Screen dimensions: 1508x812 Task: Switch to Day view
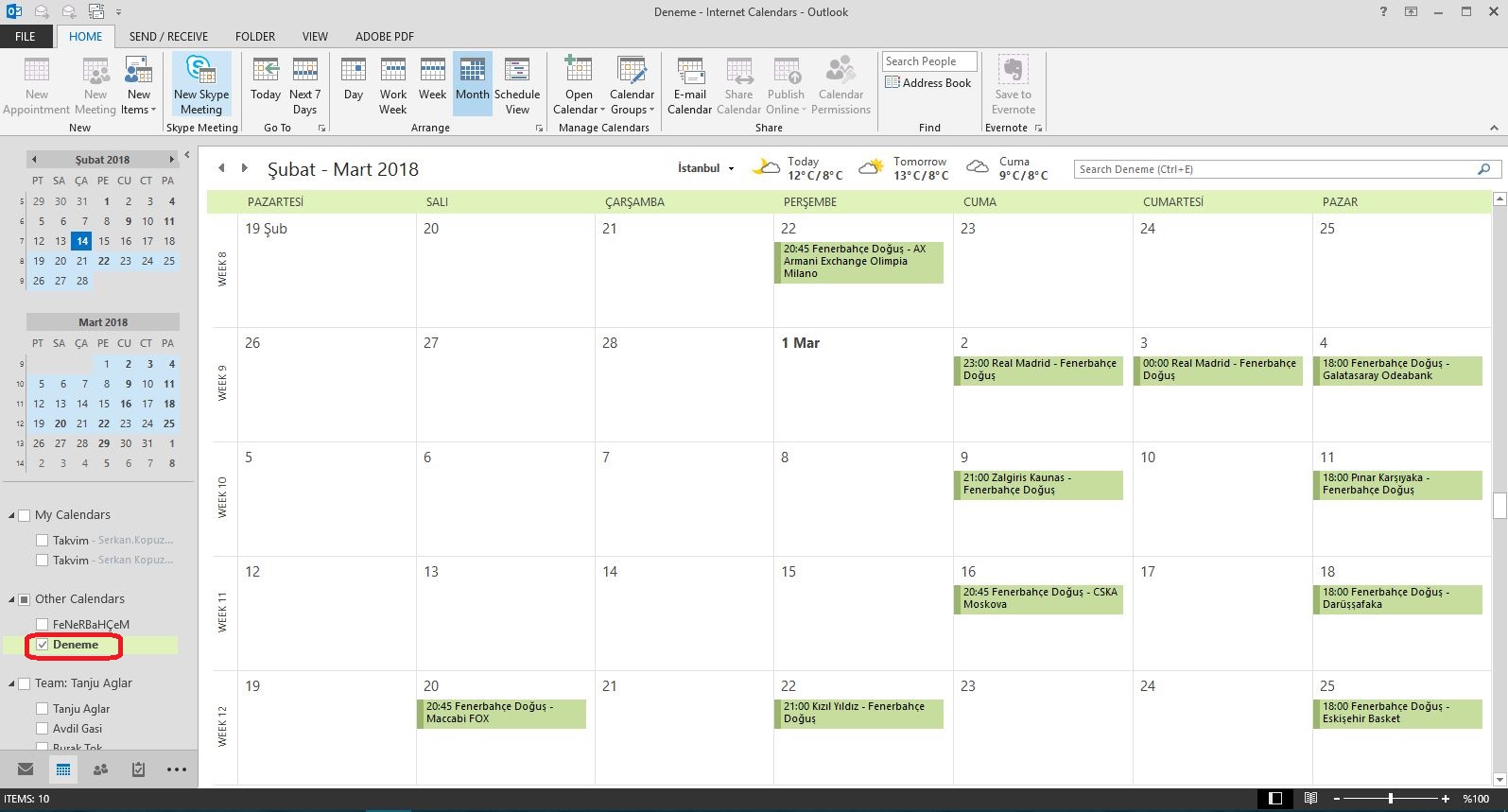354,80
